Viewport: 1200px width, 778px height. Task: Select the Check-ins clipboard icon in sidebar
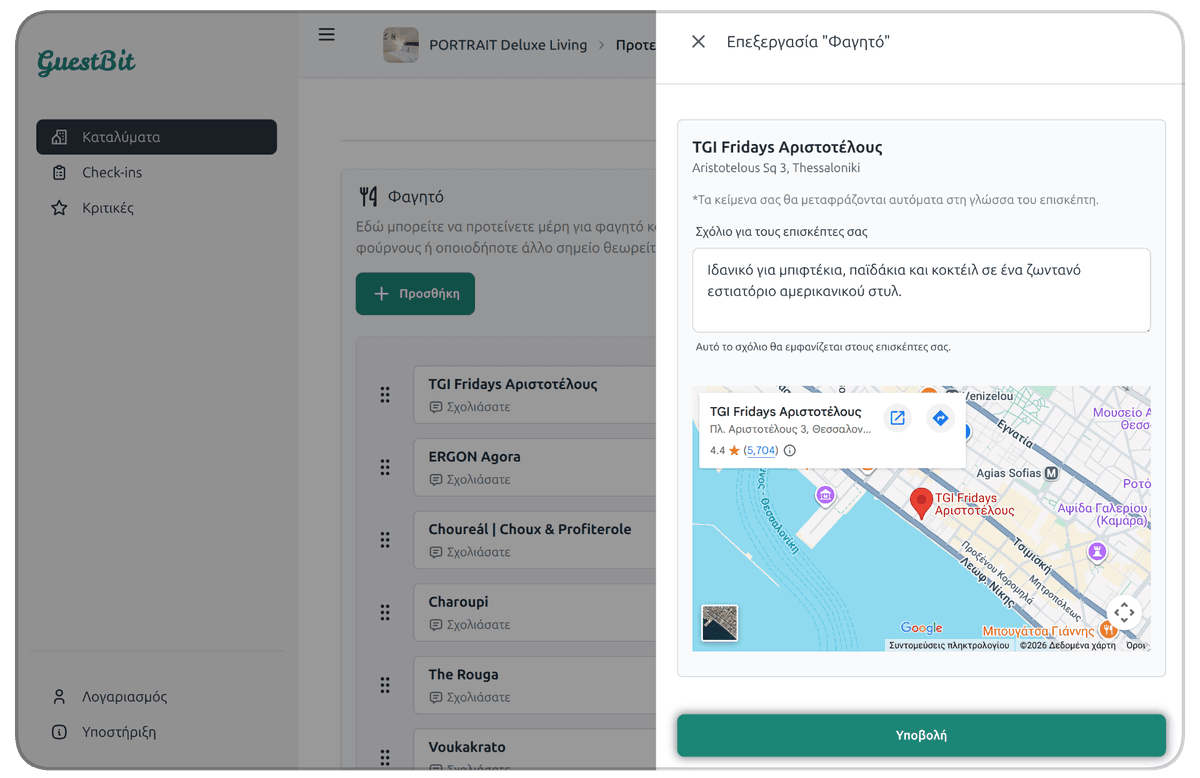[x=61, y=171]
